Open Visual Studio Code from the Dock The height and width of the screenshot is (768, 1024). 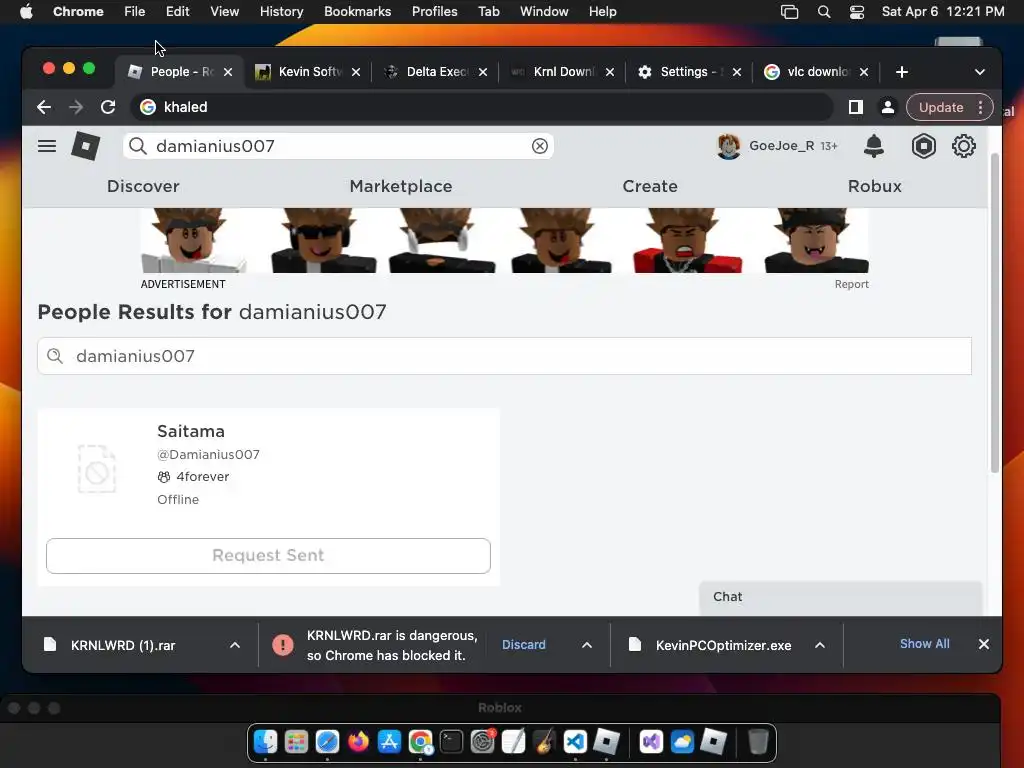tap(575, 742)
